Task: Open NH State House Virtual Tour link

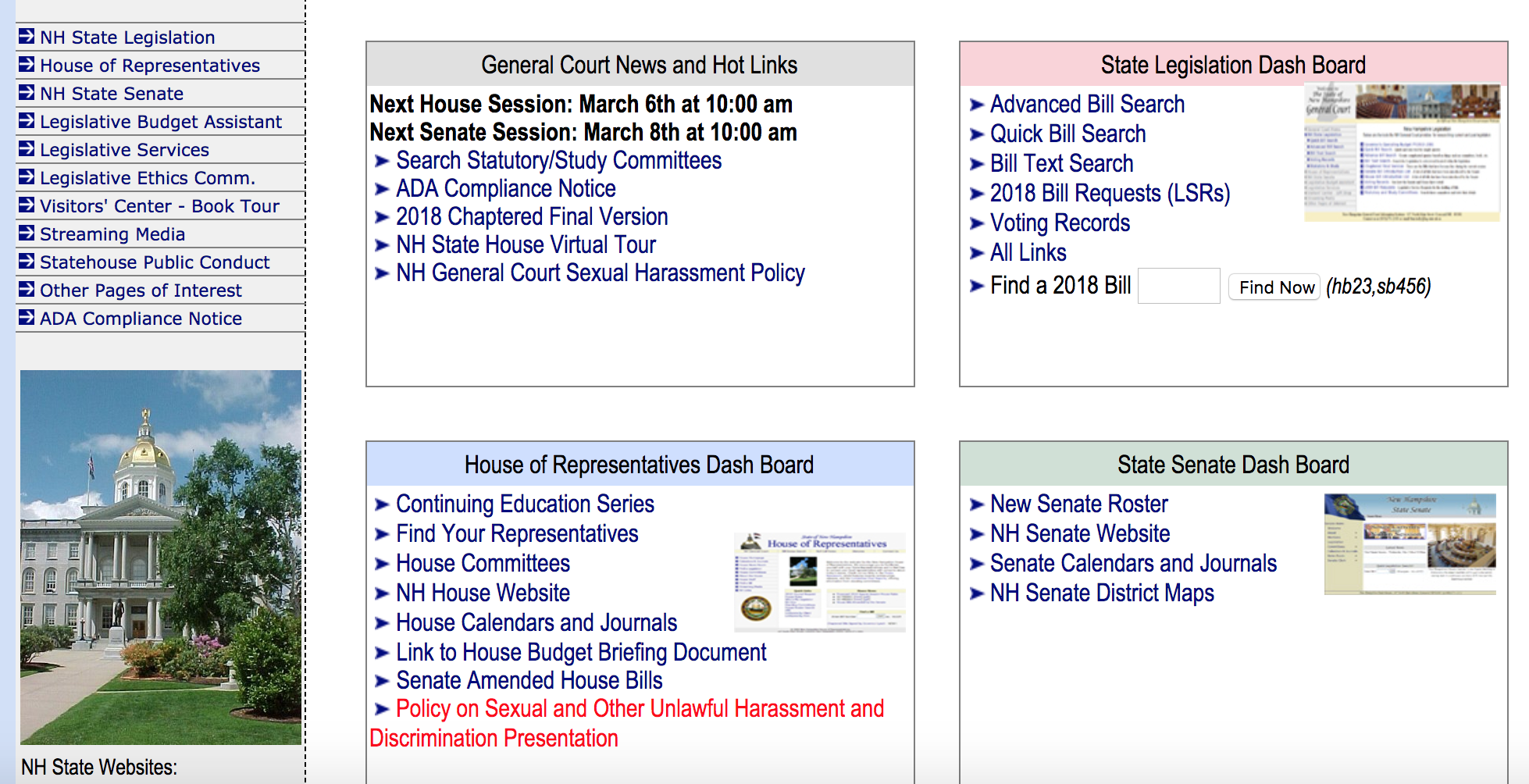Action: tap(526, 245)
